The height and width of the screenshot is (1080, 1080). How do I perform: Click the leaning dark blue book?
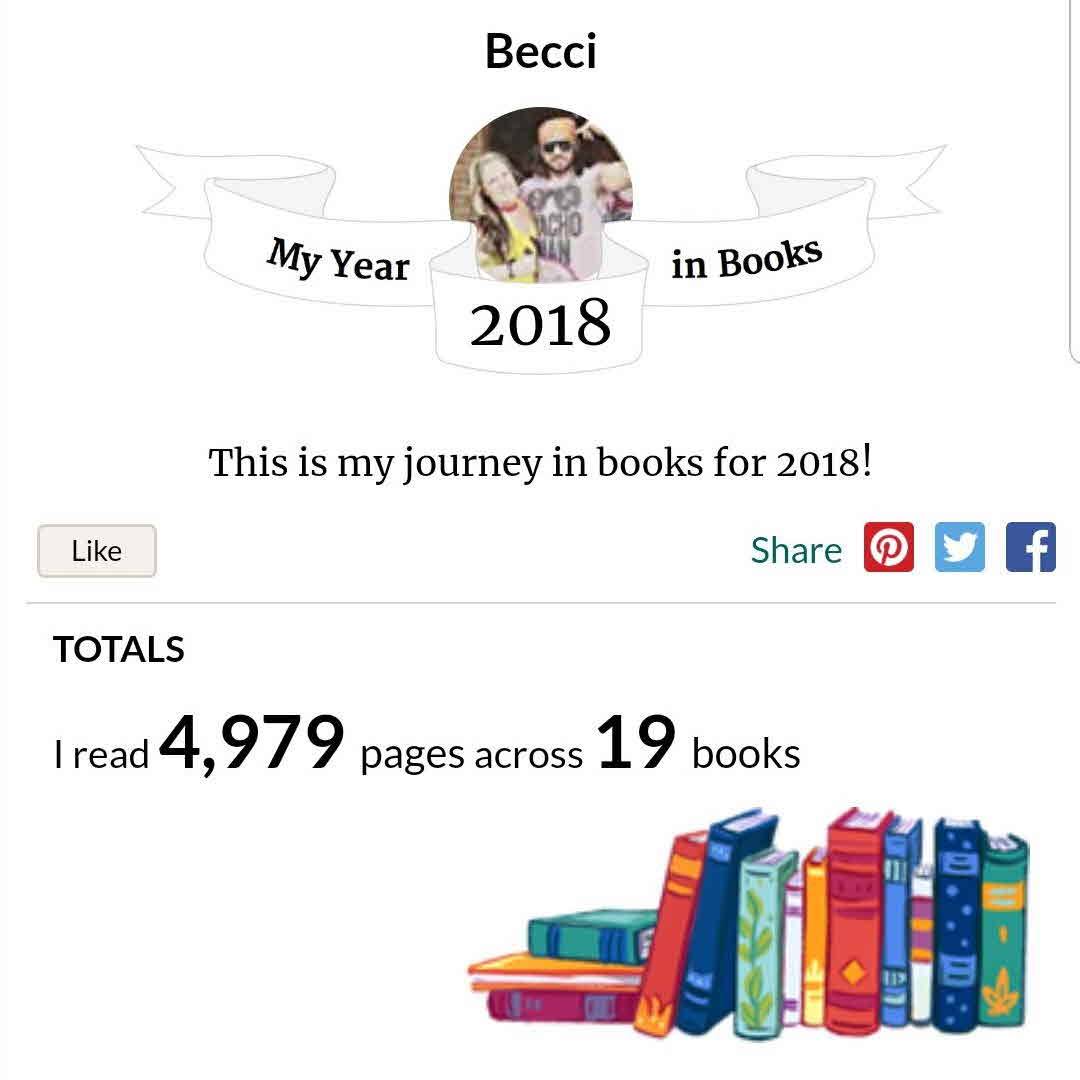pyautogui.click(x=720, y=920)
